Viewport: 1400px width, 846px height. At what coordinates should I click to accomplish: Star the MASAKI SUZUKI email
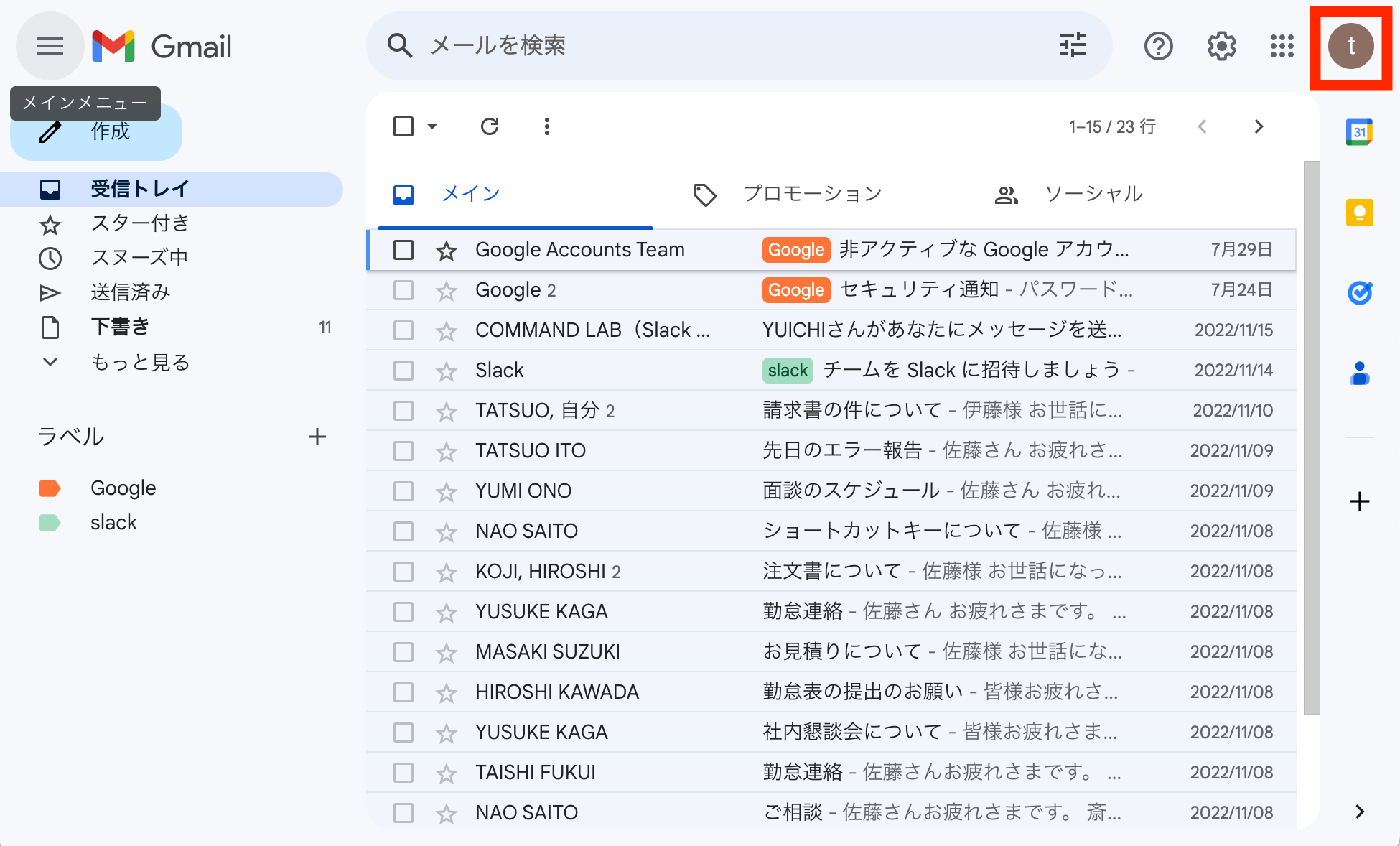point(447,653)
